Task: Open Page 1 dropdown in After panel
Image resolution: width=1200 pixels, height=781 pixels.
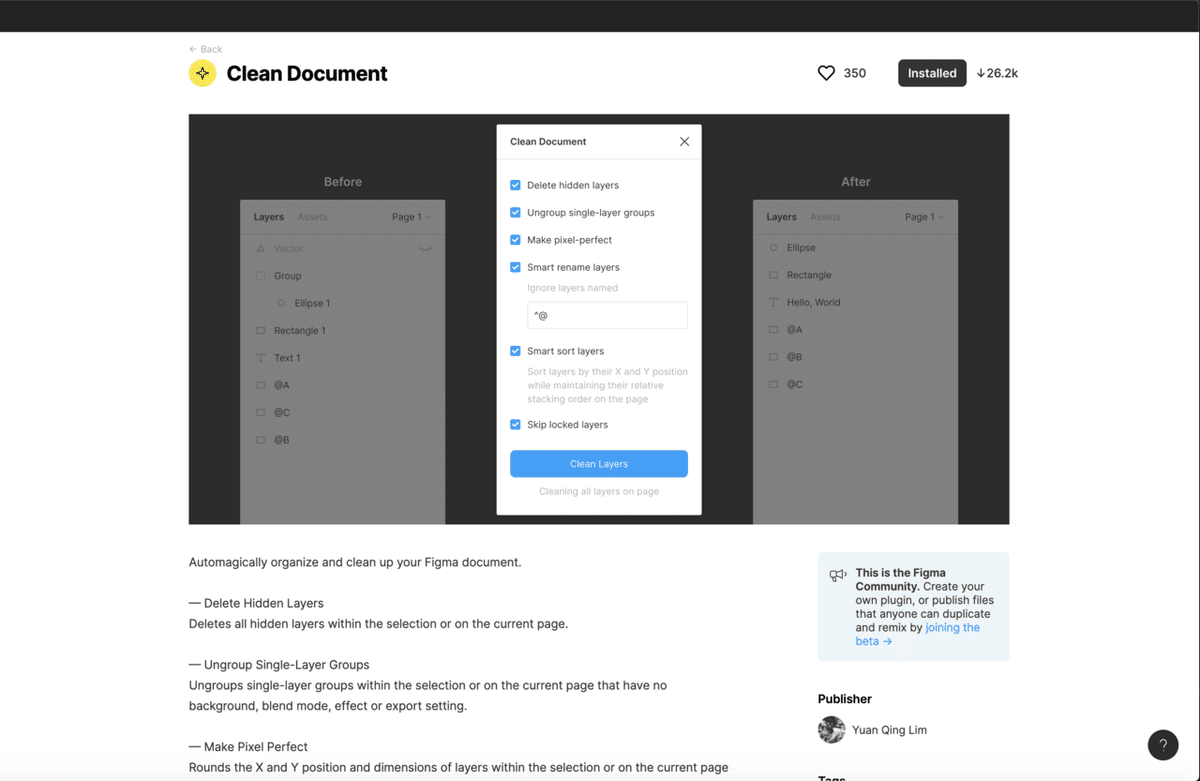Action: 924,217
